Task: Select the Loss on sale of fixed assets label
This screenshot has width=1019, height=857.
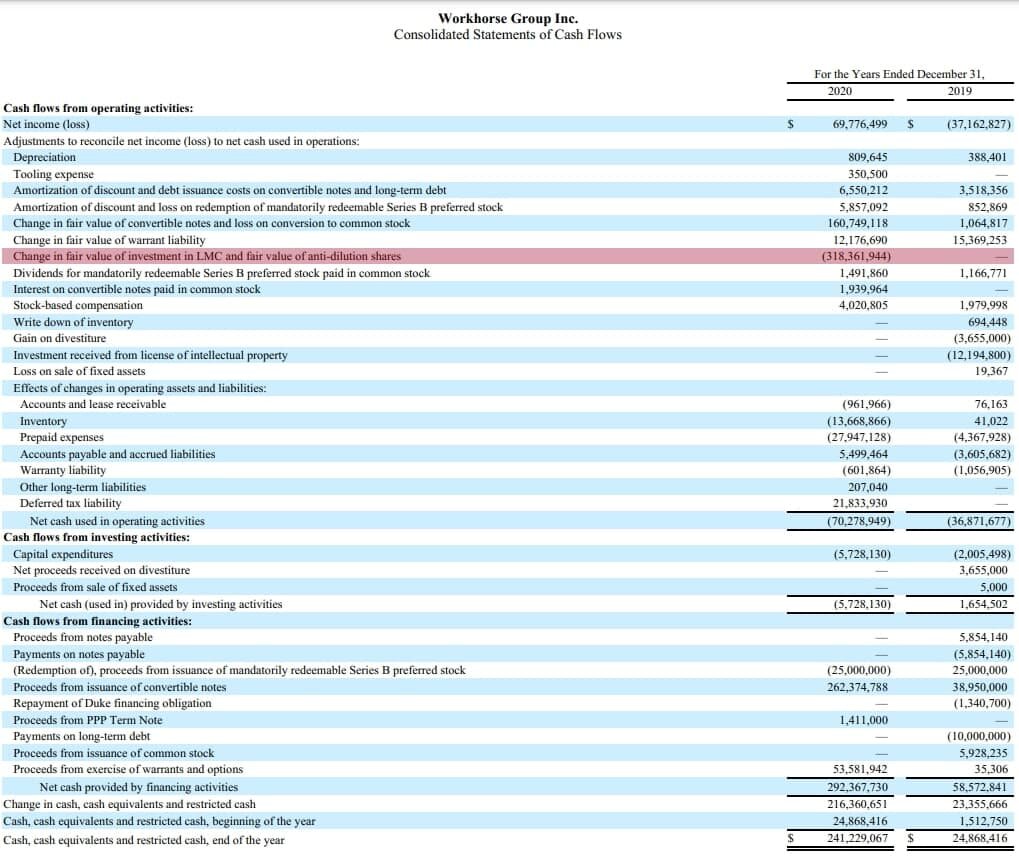Action: coord(79,371)
